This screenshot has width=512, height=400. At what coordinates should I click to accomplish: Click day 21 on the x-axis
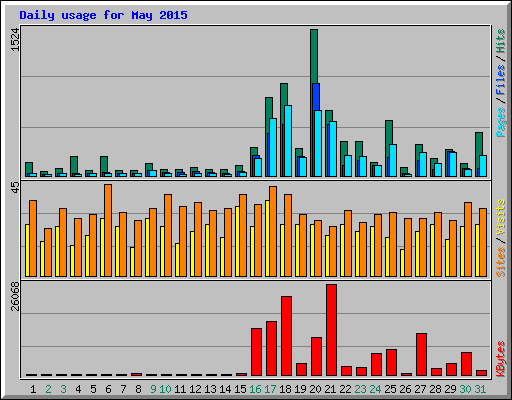[x=330, y=389]
